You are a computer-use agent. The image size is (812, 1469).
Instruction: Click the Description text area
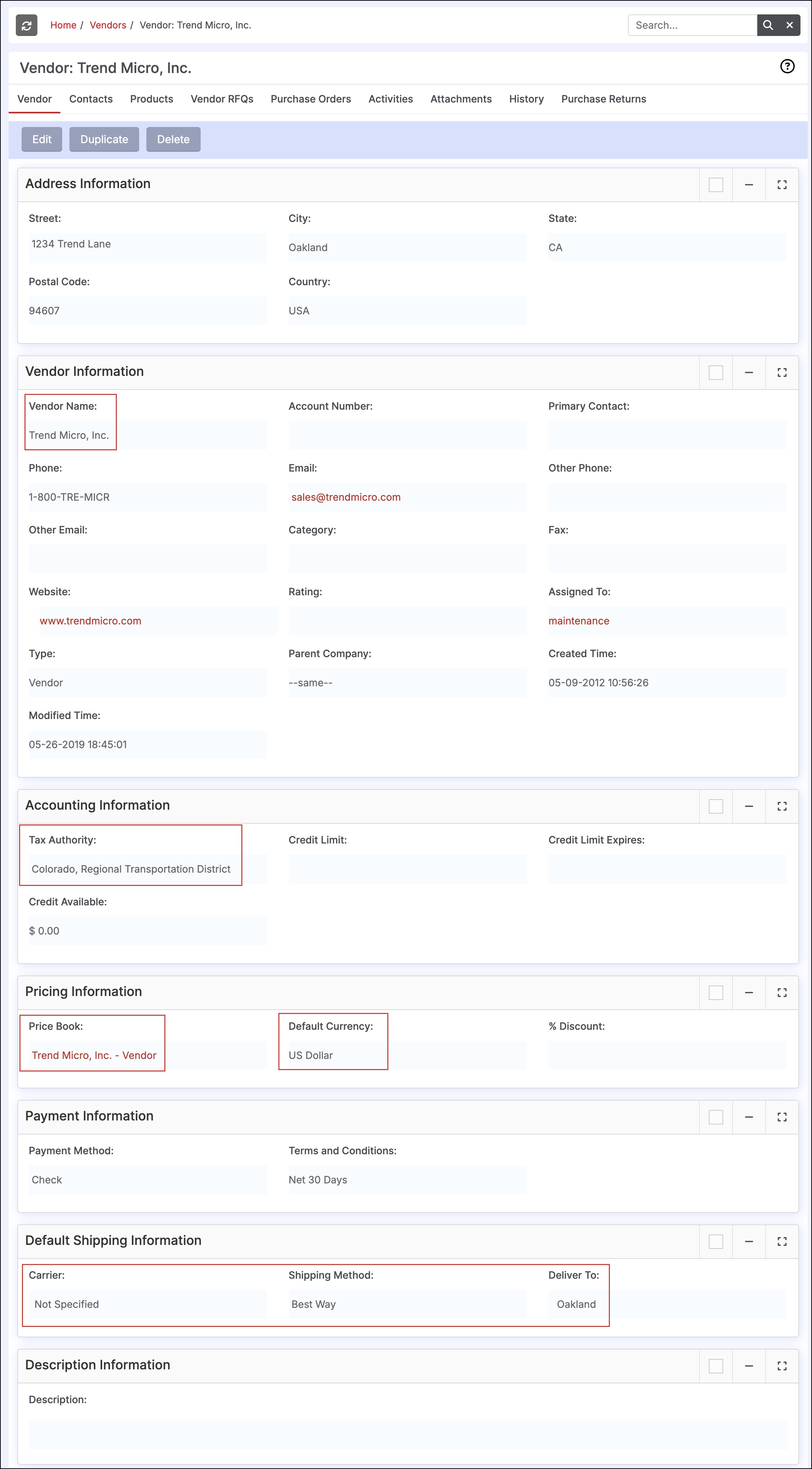coord(408,1435)
